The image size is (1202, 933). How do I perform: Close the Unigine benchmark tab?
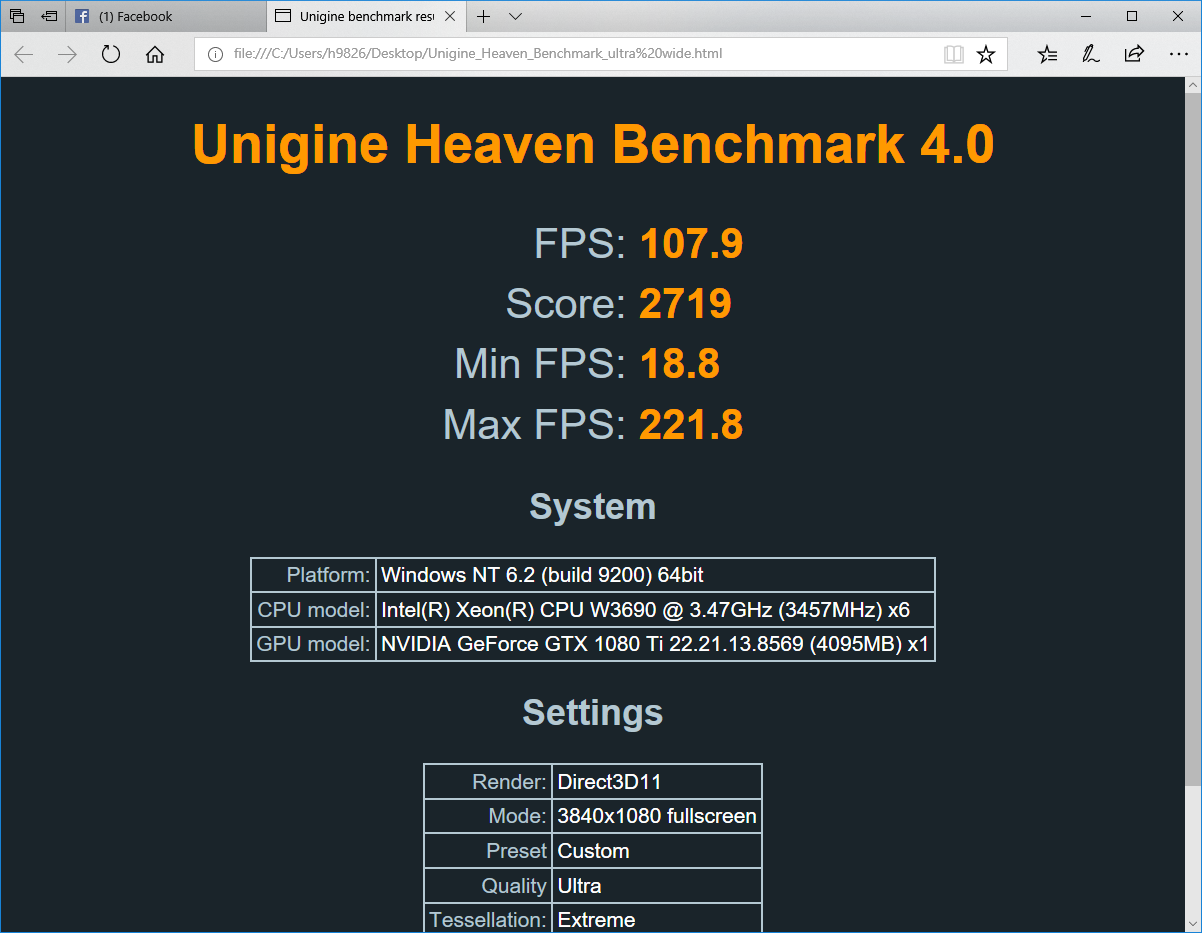pos(450,16)
